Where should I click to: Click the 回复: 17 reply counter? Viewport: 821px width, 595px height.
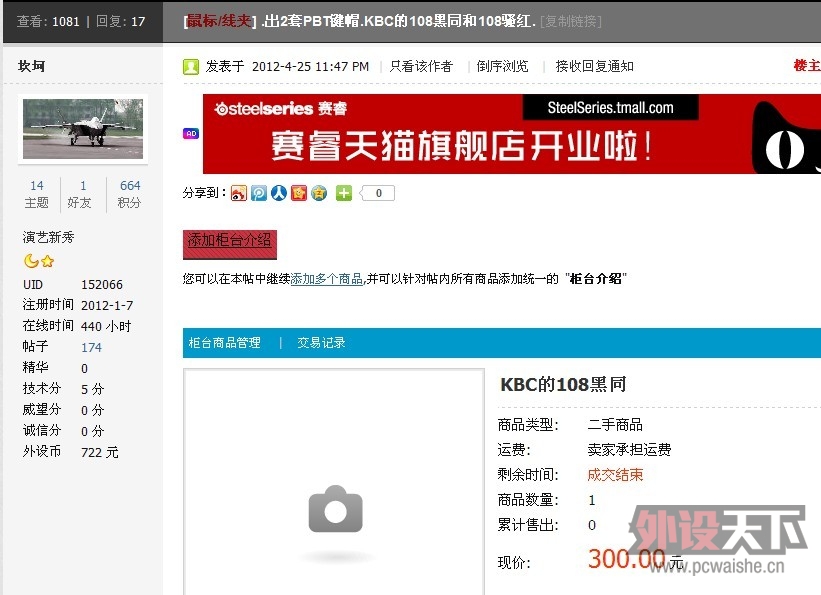120,21
